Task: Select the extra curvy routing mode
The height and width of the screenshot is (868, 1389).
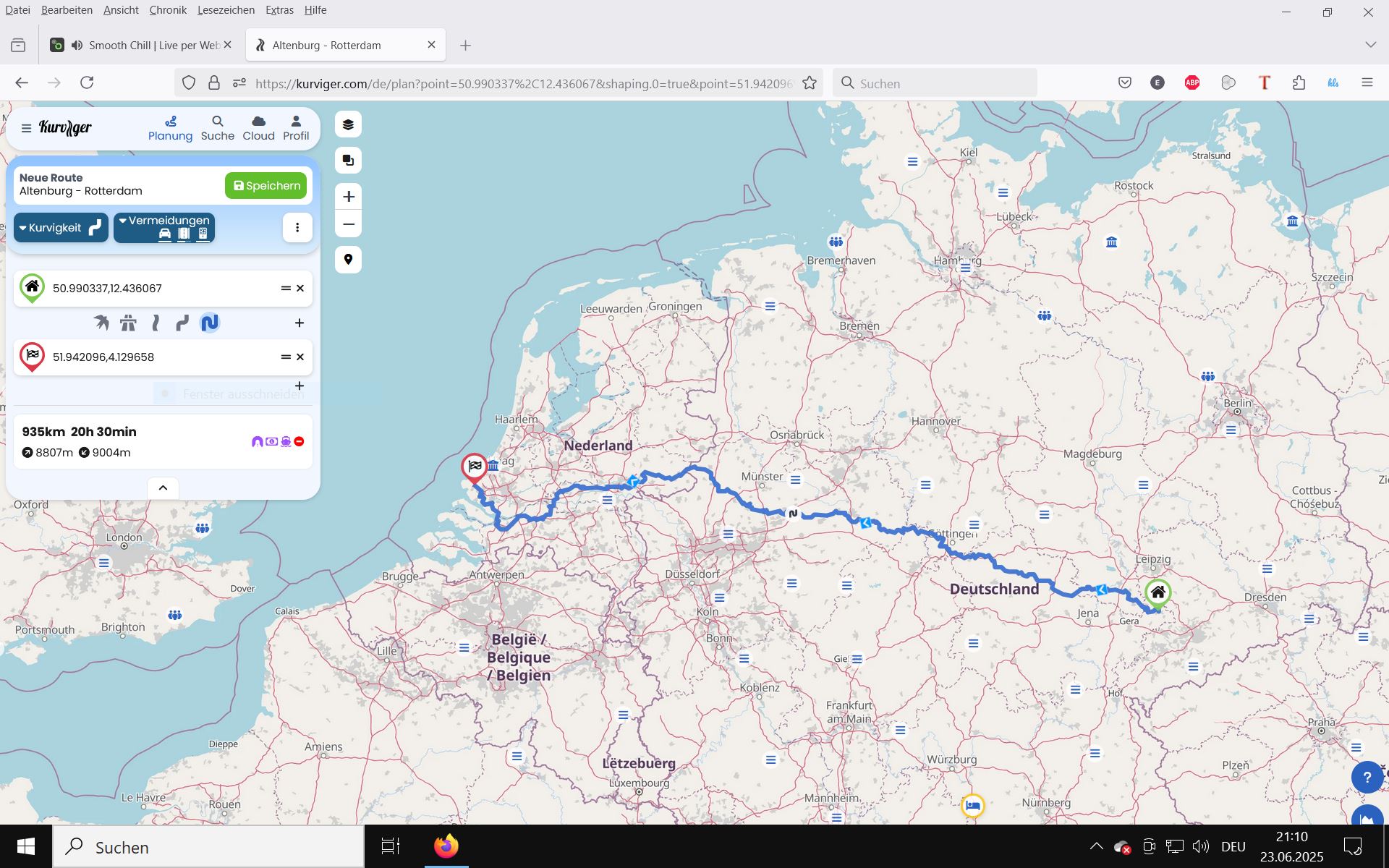Action: click(x=210, y=323)
